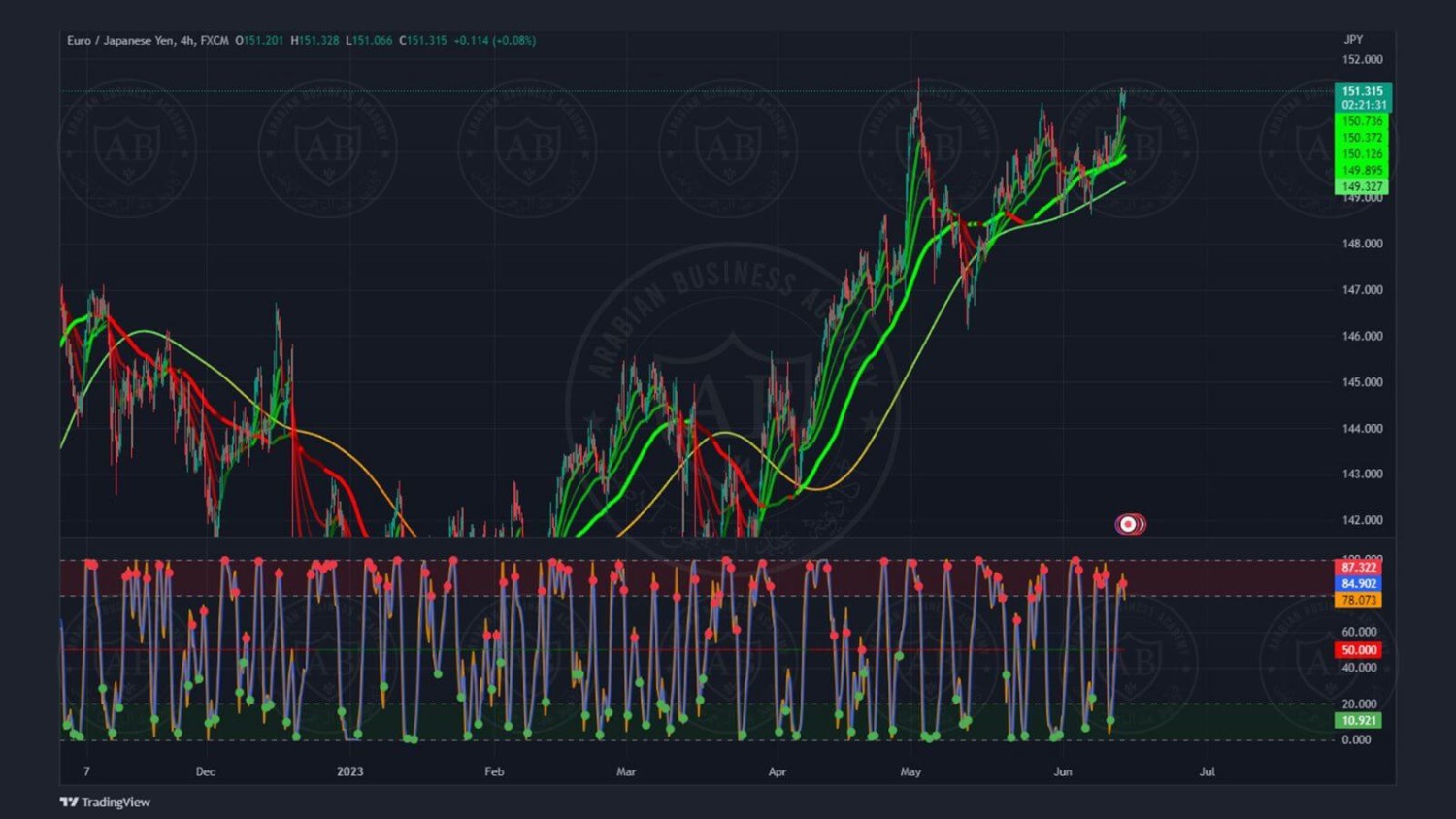Click the 142.000 price axis label
The height and width of the screenshot is (819, 1456).
1362,520
